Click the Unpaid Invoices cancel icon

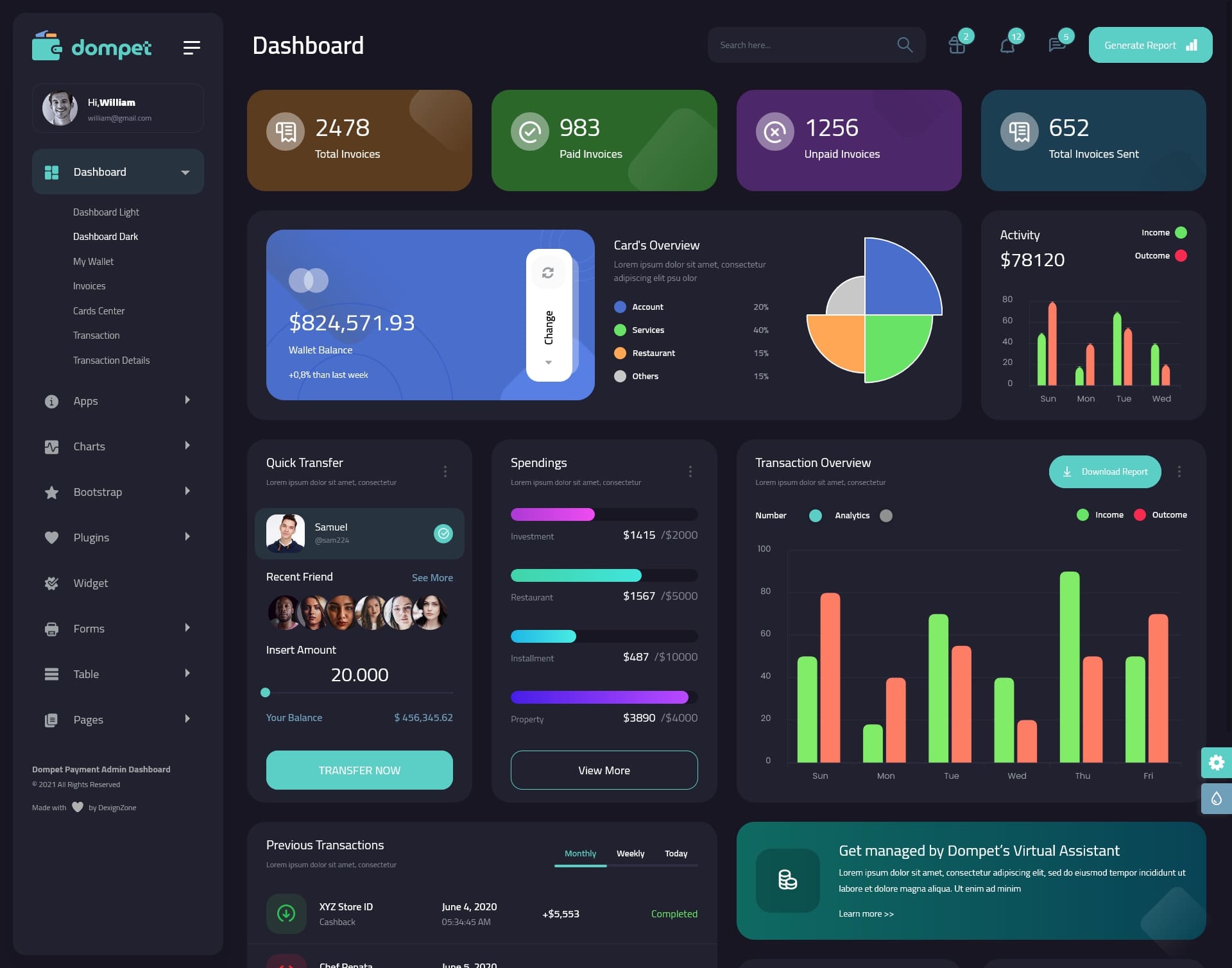776,131
